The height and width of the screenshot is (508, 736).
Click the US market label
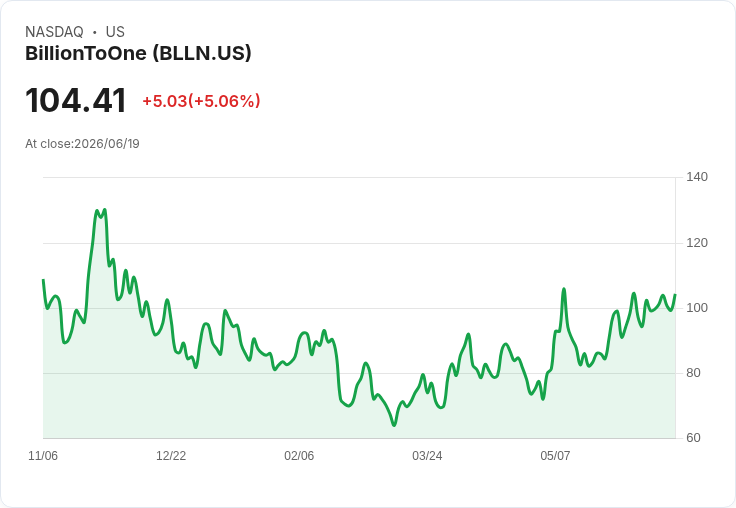click(115, 32)
